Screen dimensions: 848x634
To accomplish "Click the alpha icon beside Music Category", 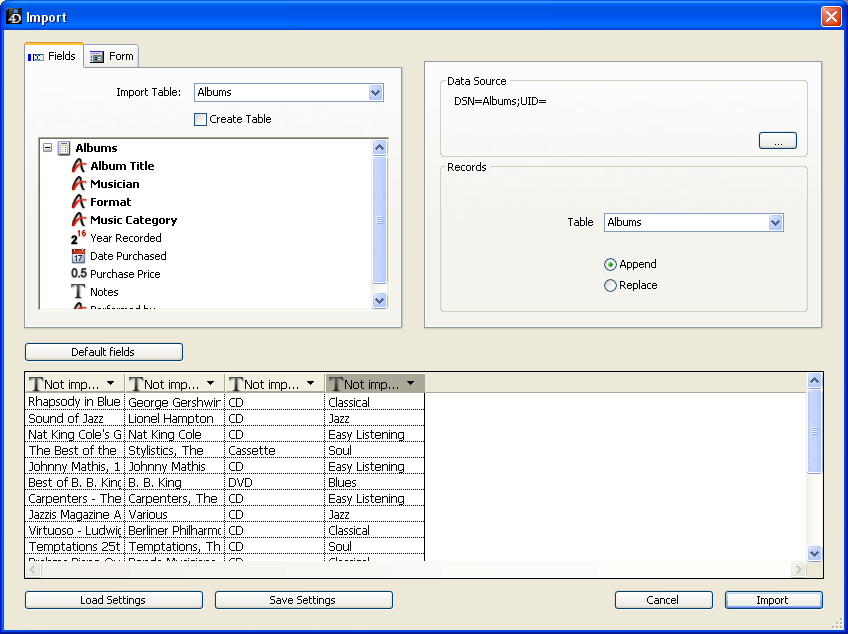I will [79, 220].
